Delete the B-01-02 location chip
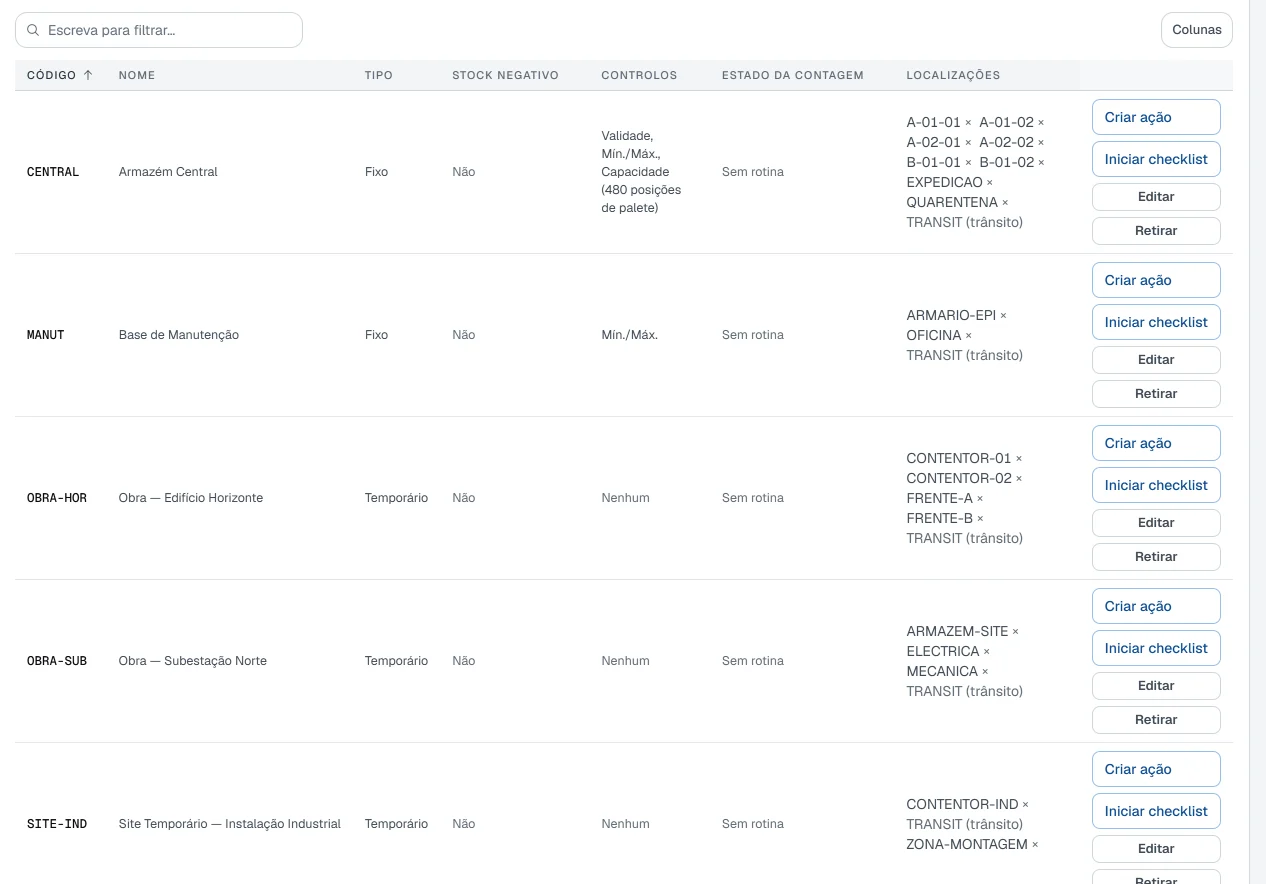 [1041, 163]
